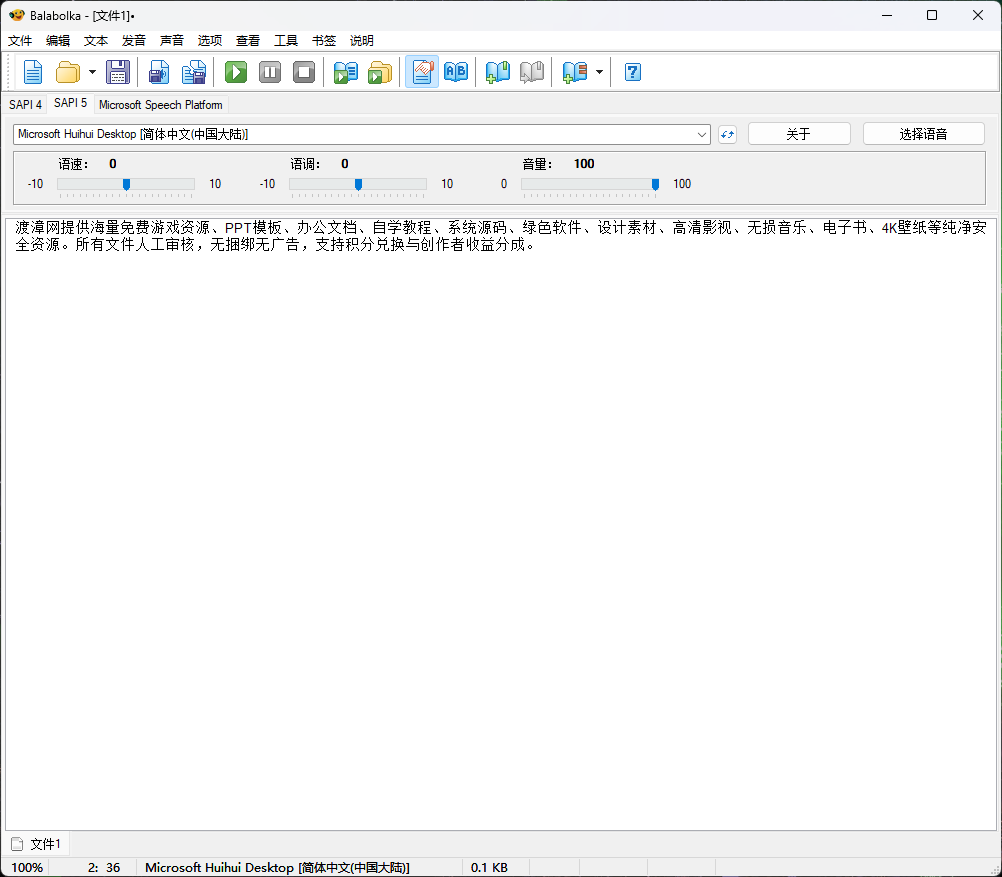Start reading aloud with green play button
This screenshot has width=1002, height=877.
tap(236, 72)
